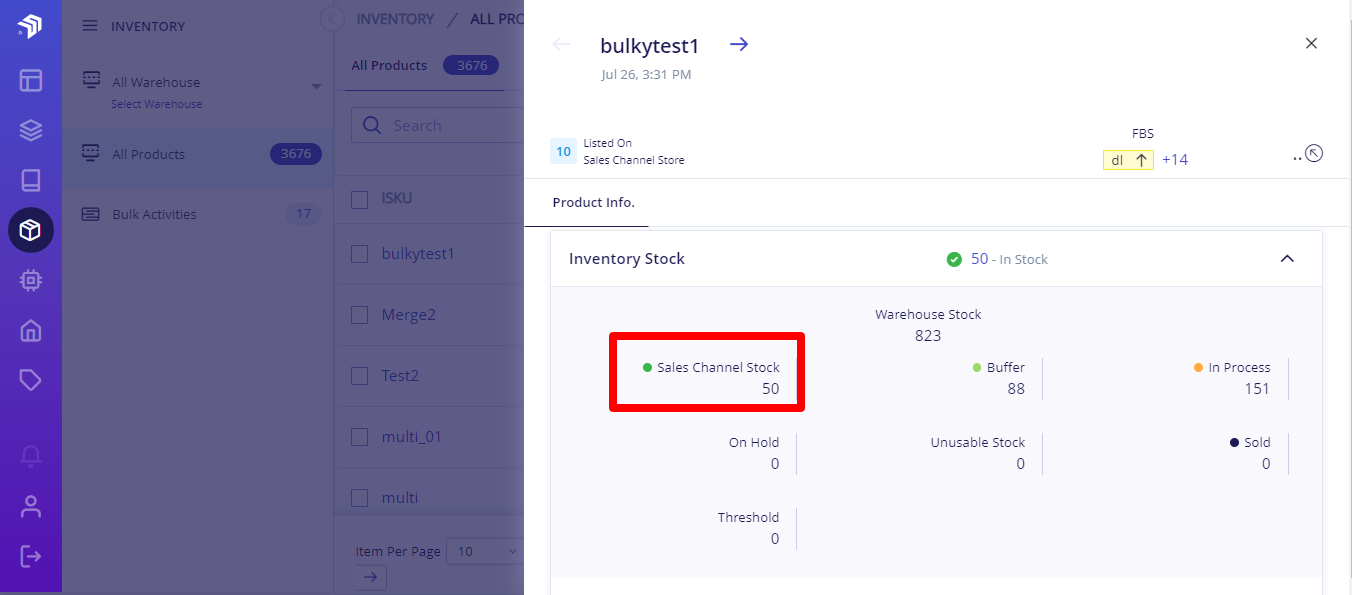Open the Item Per Page dropdown

[x=486, y=551]
